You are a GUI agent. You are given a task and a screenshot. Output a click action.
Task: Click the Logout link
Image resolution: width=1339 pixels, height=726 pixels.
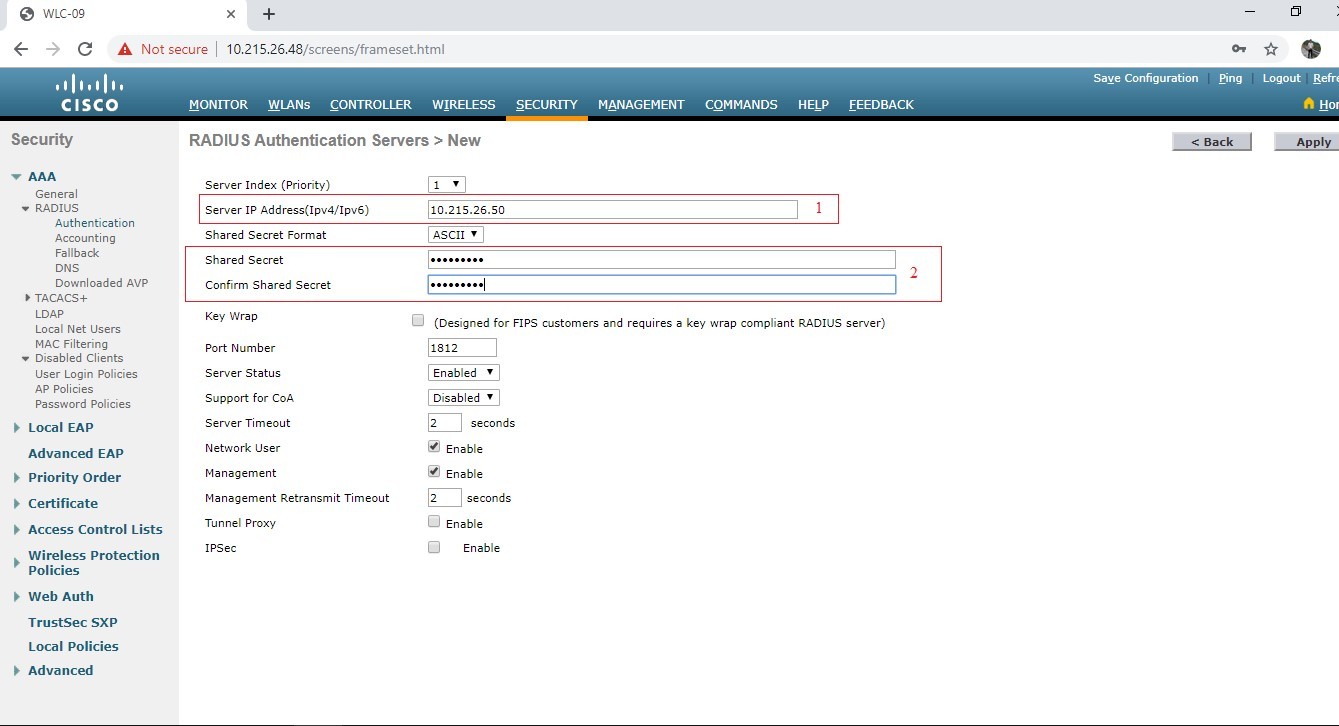click(1282, 78)
